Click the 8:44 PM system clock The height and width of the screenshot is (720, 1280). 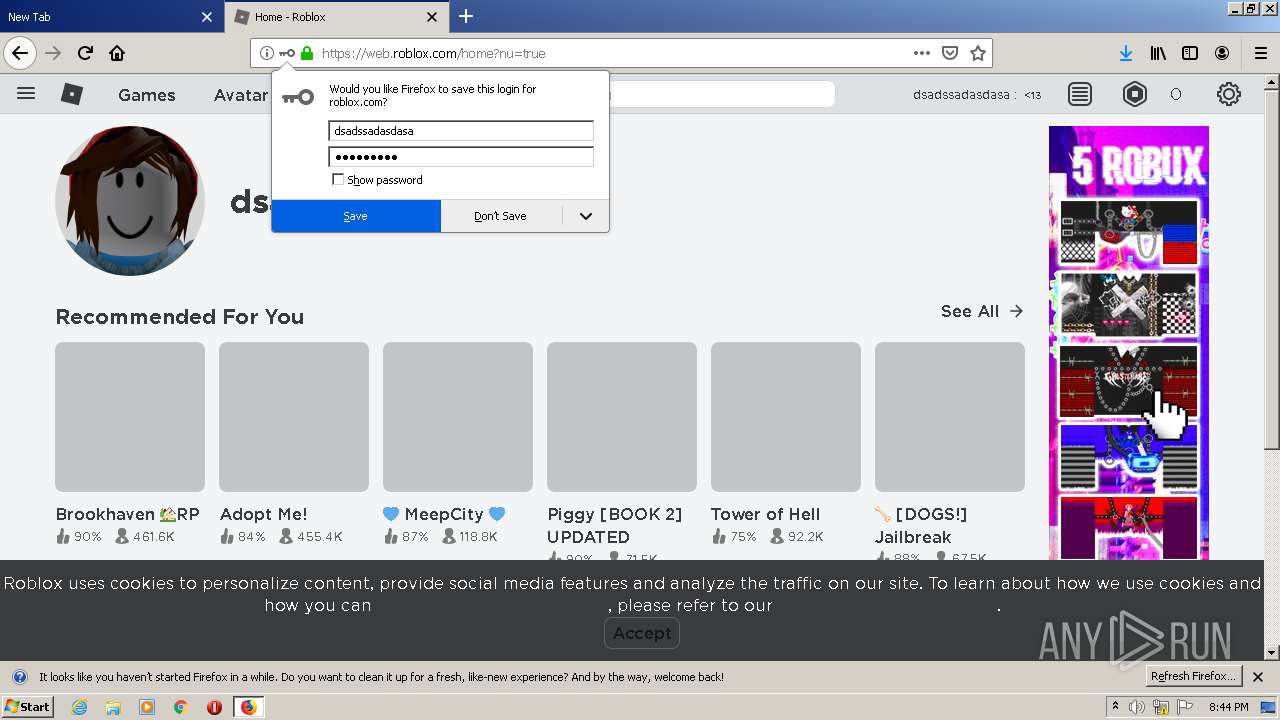(x=1229, y=707)
